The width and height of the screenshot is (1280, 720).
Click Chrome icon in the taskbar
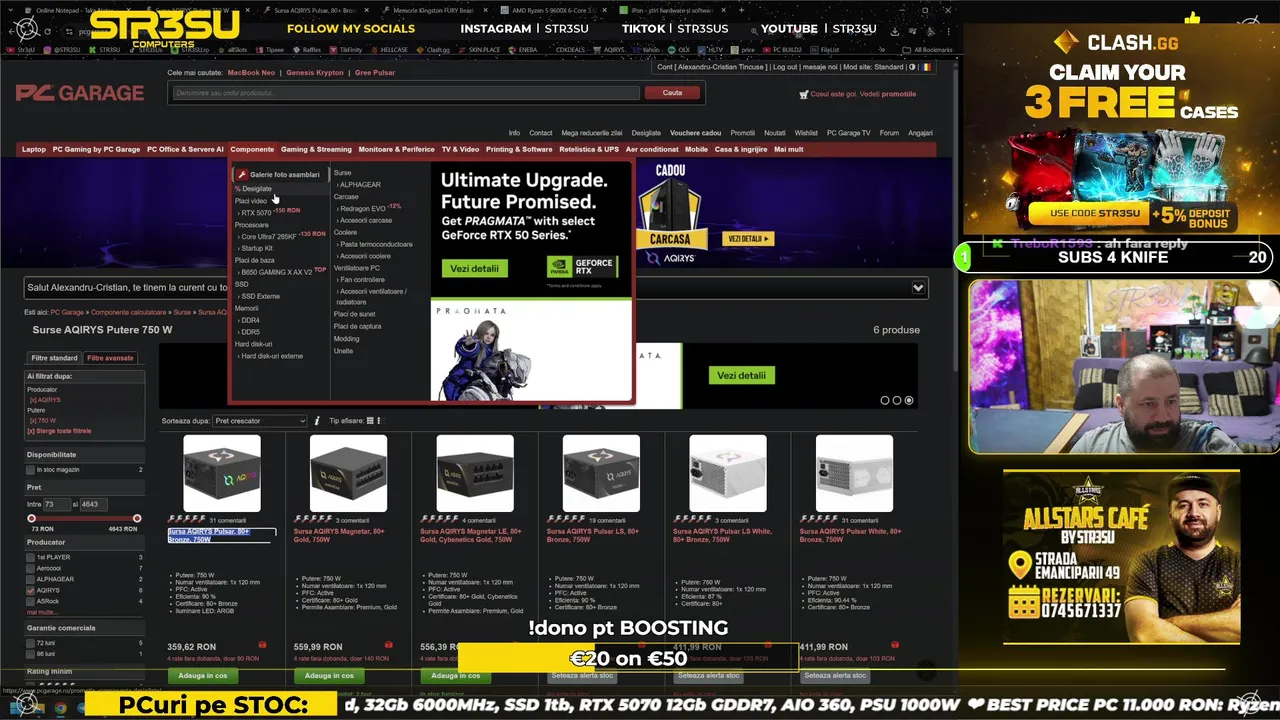click(x=60, y=707)
